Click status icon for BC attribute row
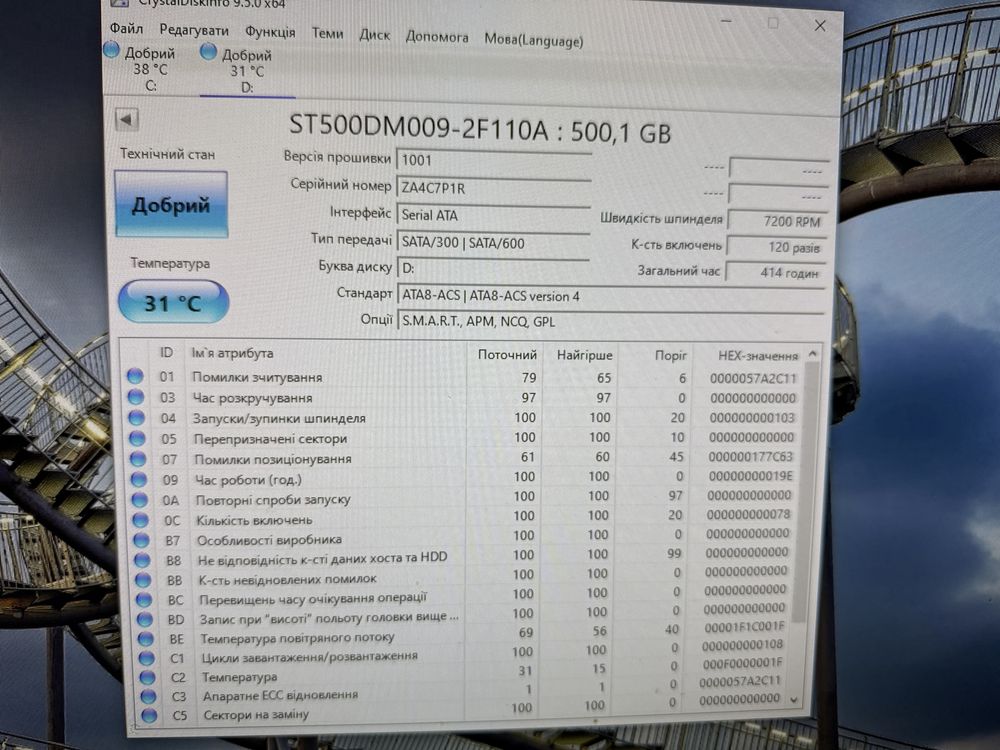Screen dimensions: 1000x750 coord(144,599)
